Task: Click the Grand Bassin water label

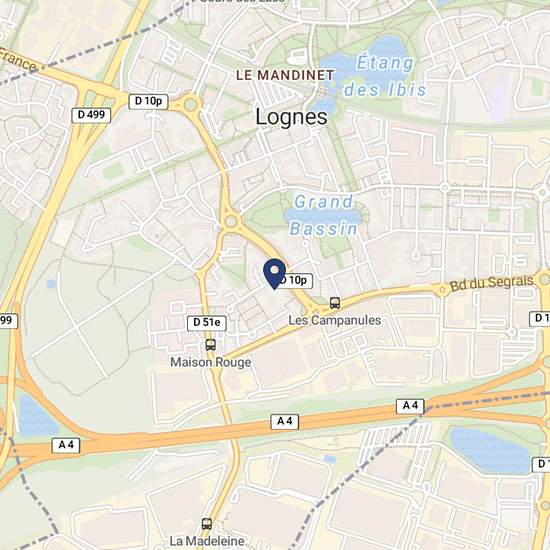Action: [323, 215]
